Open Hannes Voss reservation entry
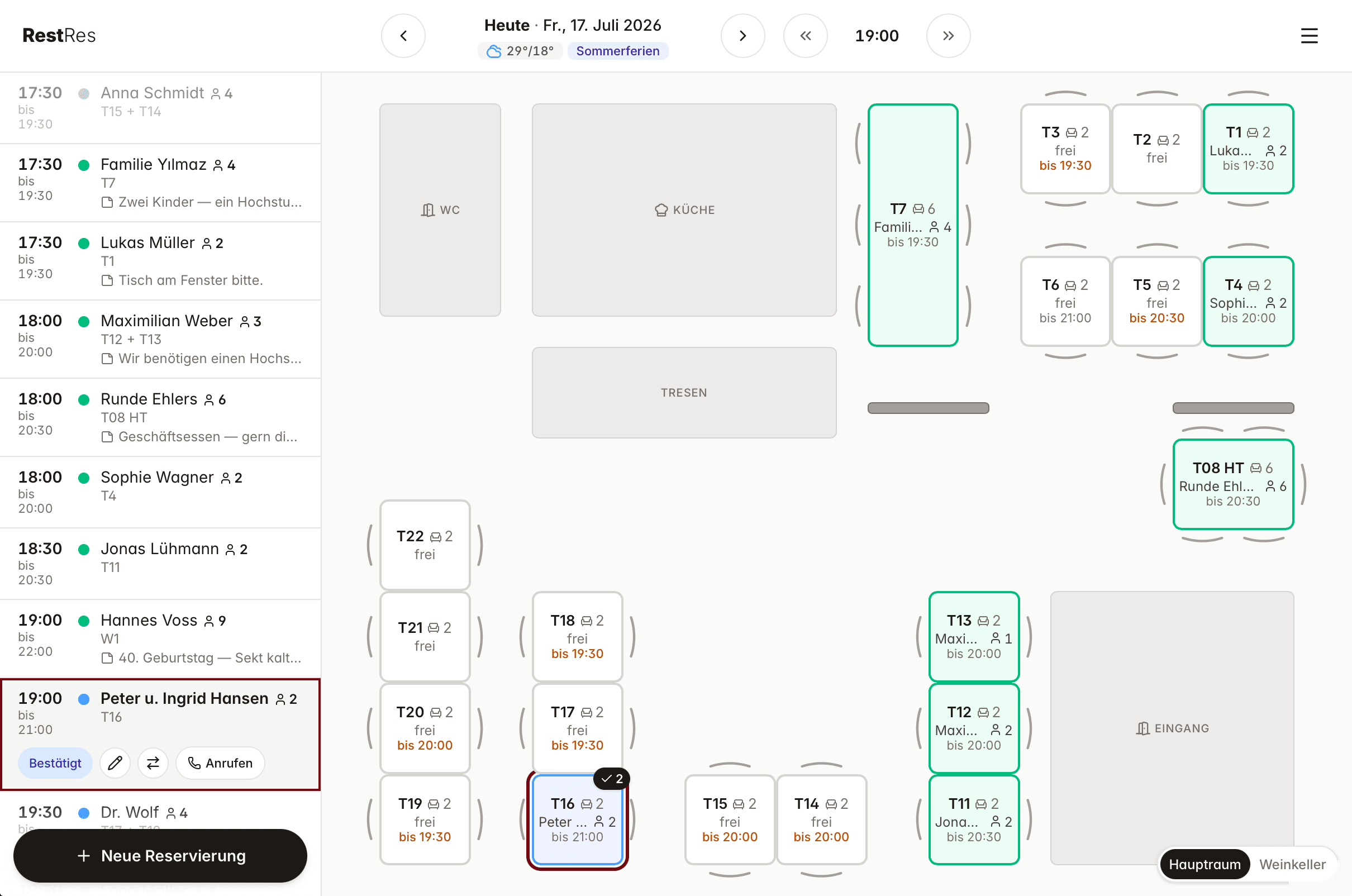 point(160,639)
